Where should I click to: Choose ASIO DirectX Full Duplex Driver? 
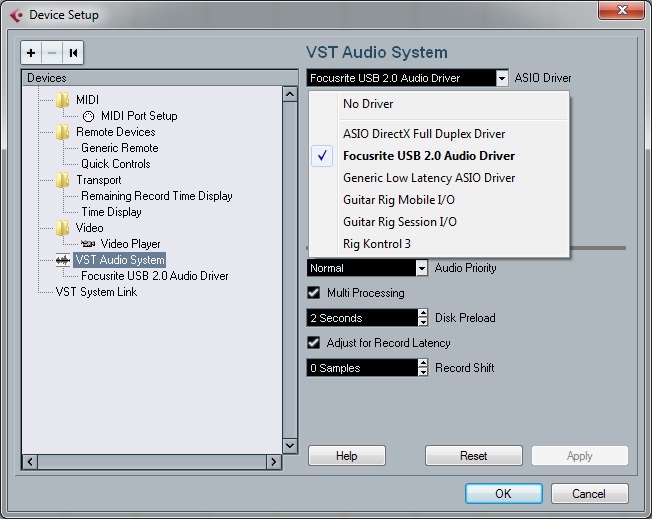[x=424, y=134]
